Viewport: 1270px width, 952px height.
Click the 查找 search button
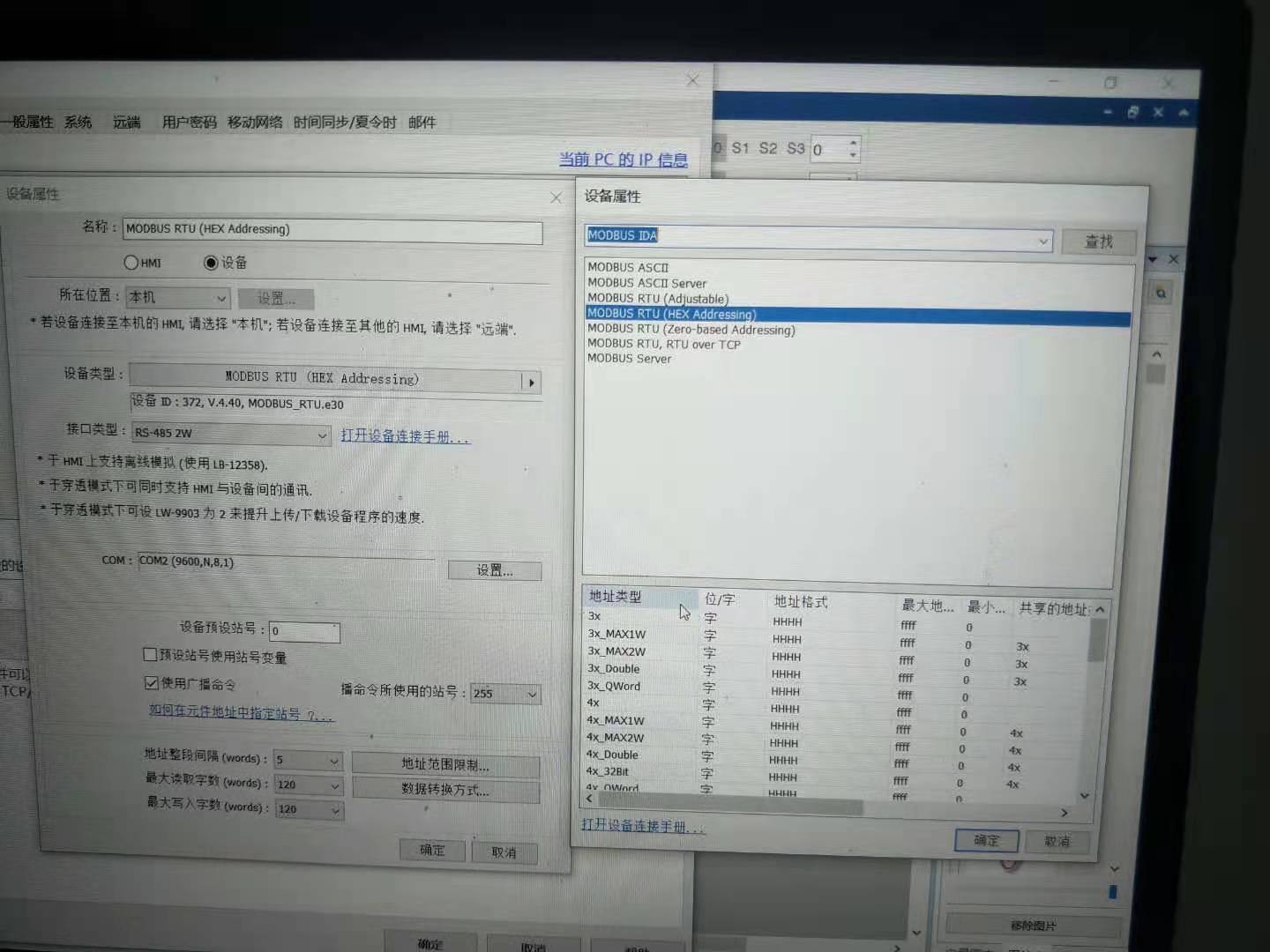(1098, 242)
